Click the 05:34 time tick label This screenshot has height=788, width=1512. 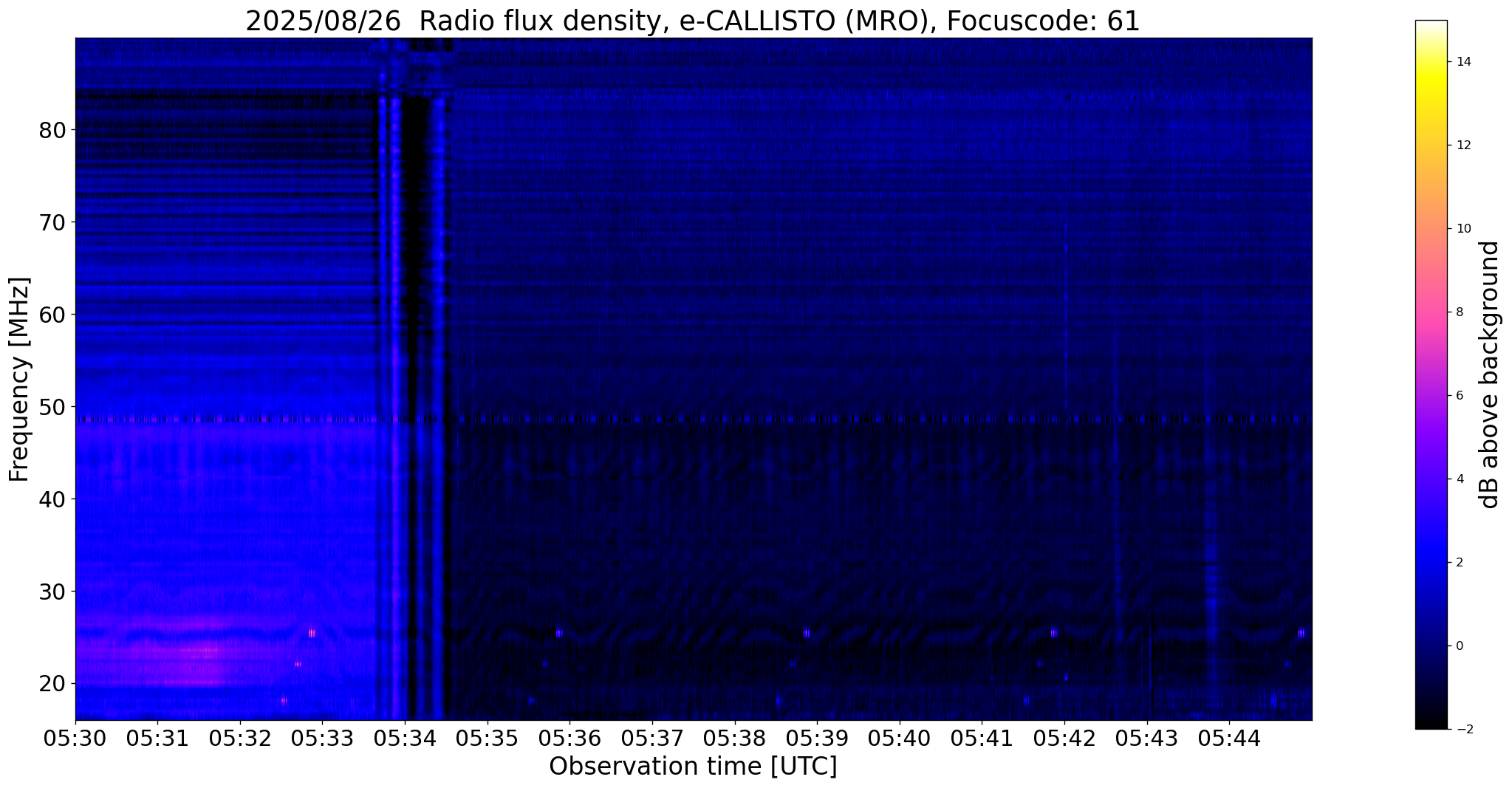405,737
